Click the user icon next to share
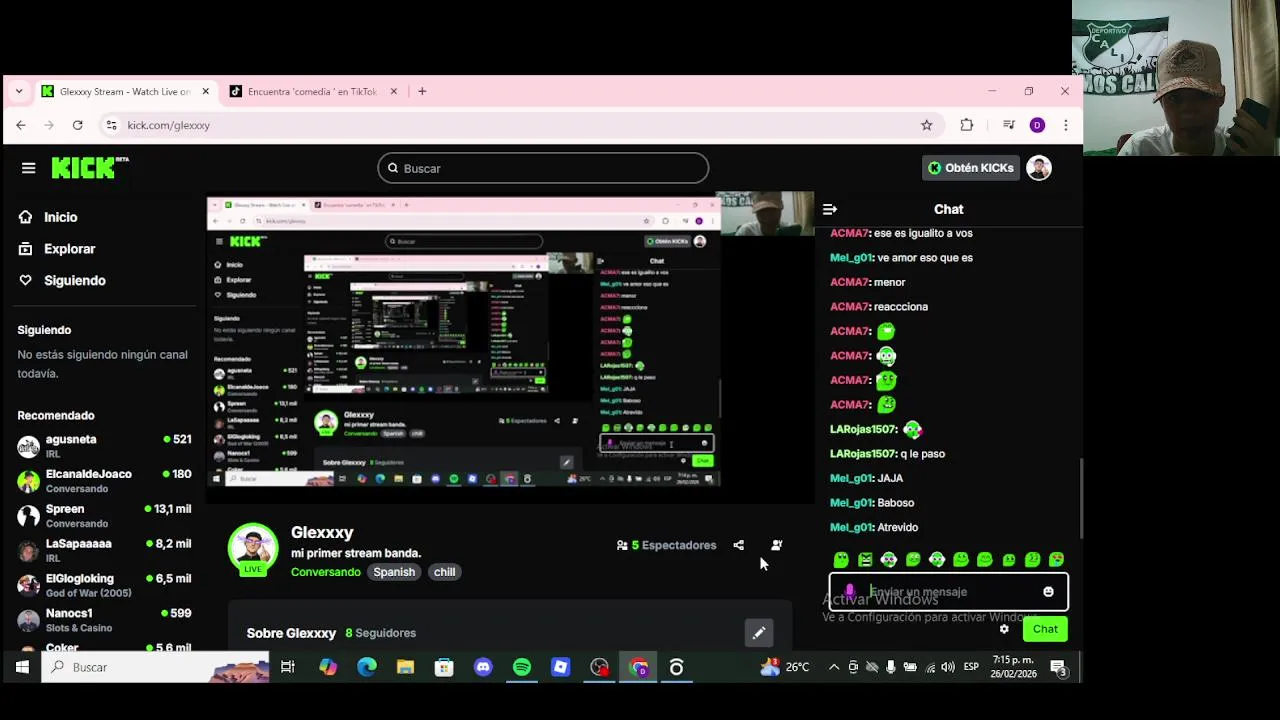 (776, 545)
